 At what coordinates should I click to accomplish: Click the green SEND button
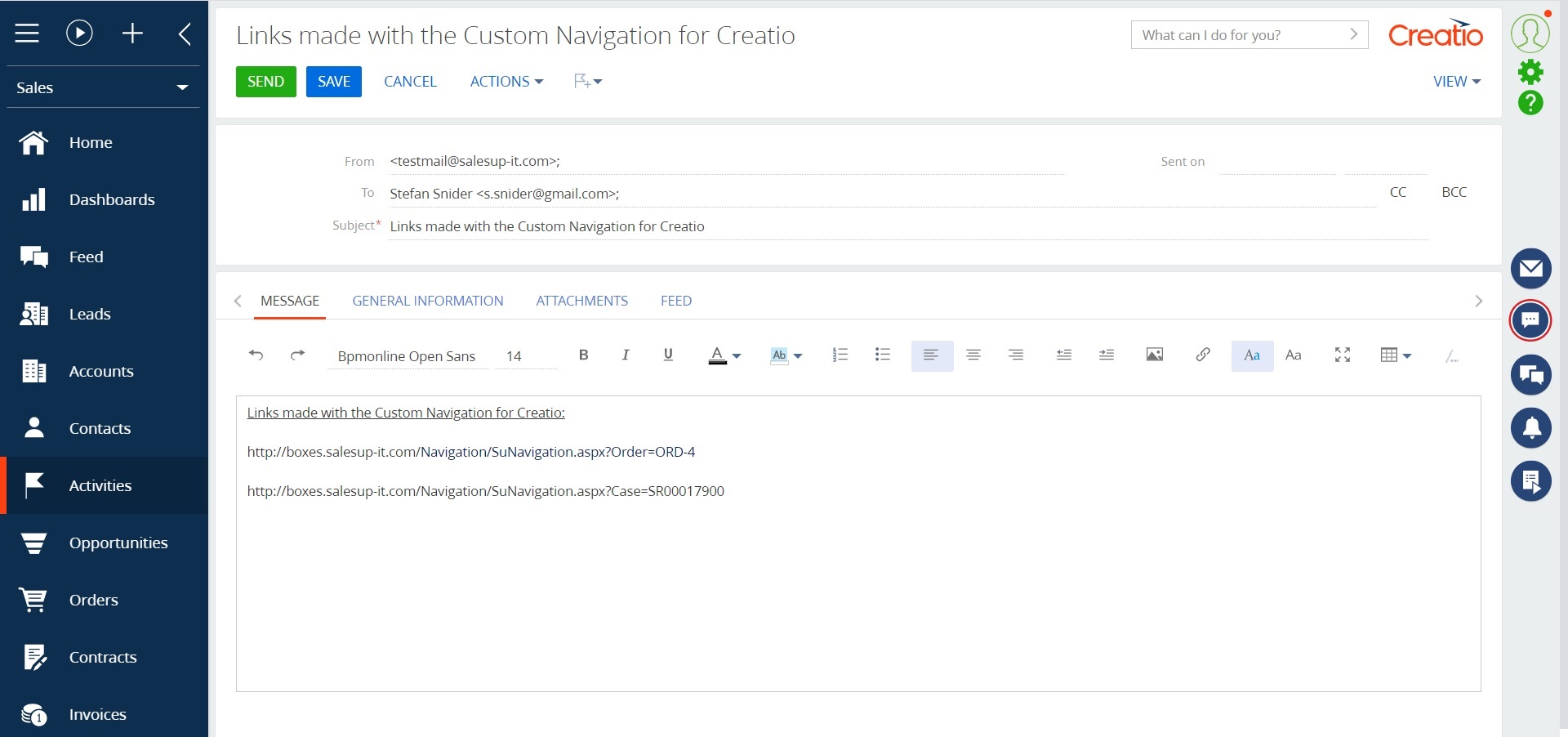[x=266, y=82]
